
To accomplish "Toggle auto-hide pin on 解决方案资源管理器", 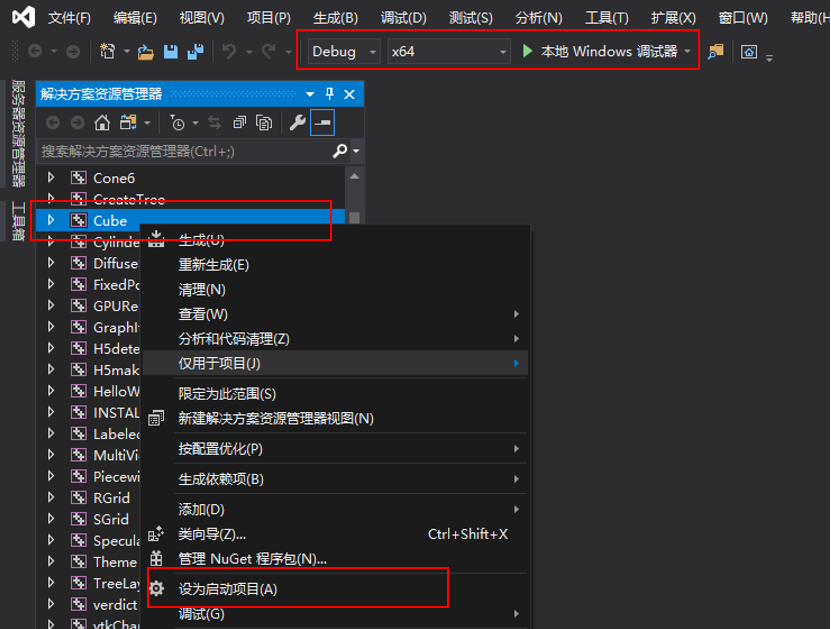I will click(330, 94).
